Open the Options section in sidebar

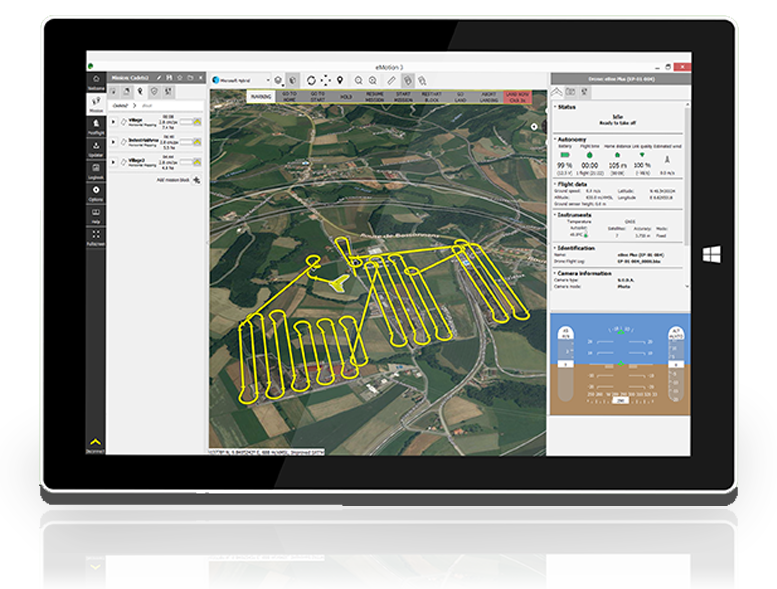96,193
